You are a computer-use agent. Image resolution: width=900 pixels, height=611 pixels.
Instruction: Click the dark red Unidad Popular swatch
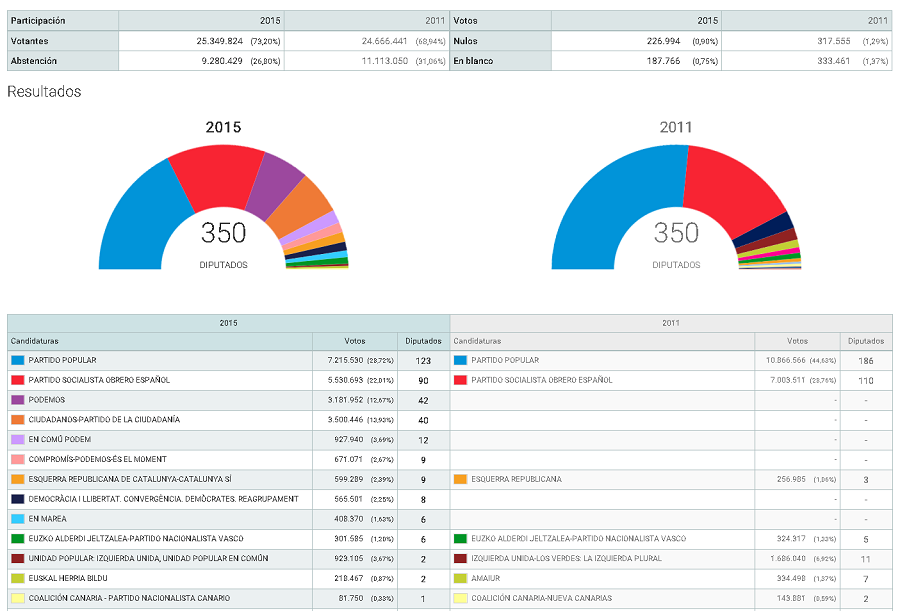(x=18, y=559)
